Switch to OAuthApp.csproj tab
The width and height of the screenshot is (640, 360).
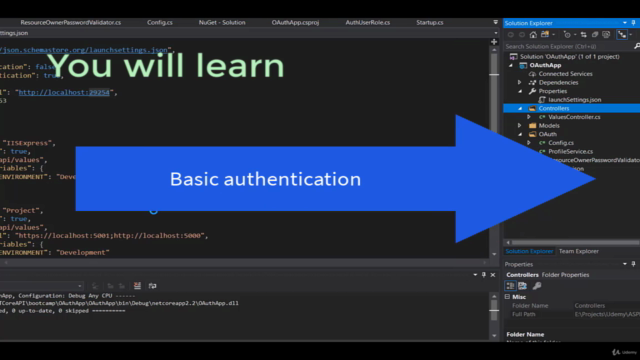[x=295, y=22]
